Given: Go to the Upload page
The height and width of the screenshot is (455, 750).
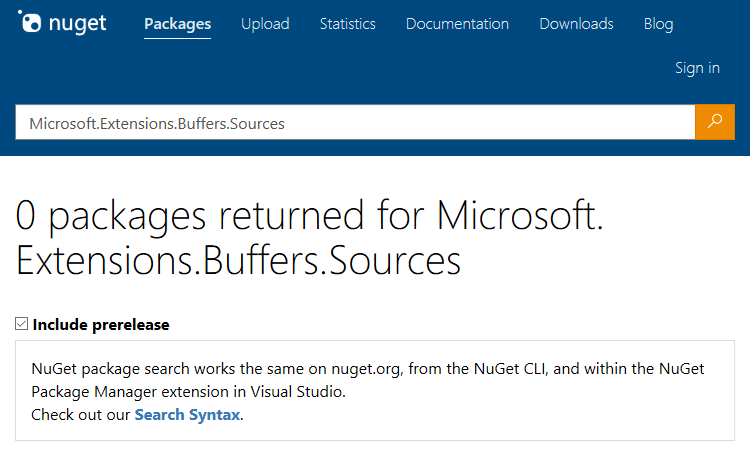Looking at the screenshot, I should 265,24.
